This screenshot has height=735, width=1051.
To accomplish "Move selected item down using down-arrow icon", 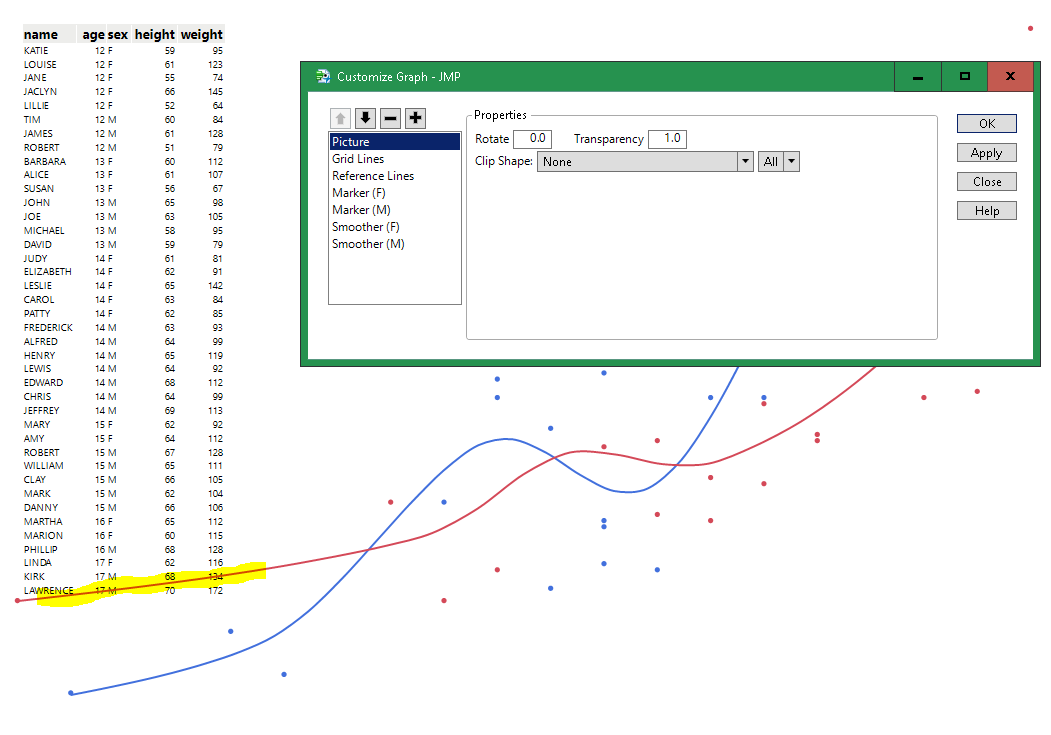I will pos(365,118).
